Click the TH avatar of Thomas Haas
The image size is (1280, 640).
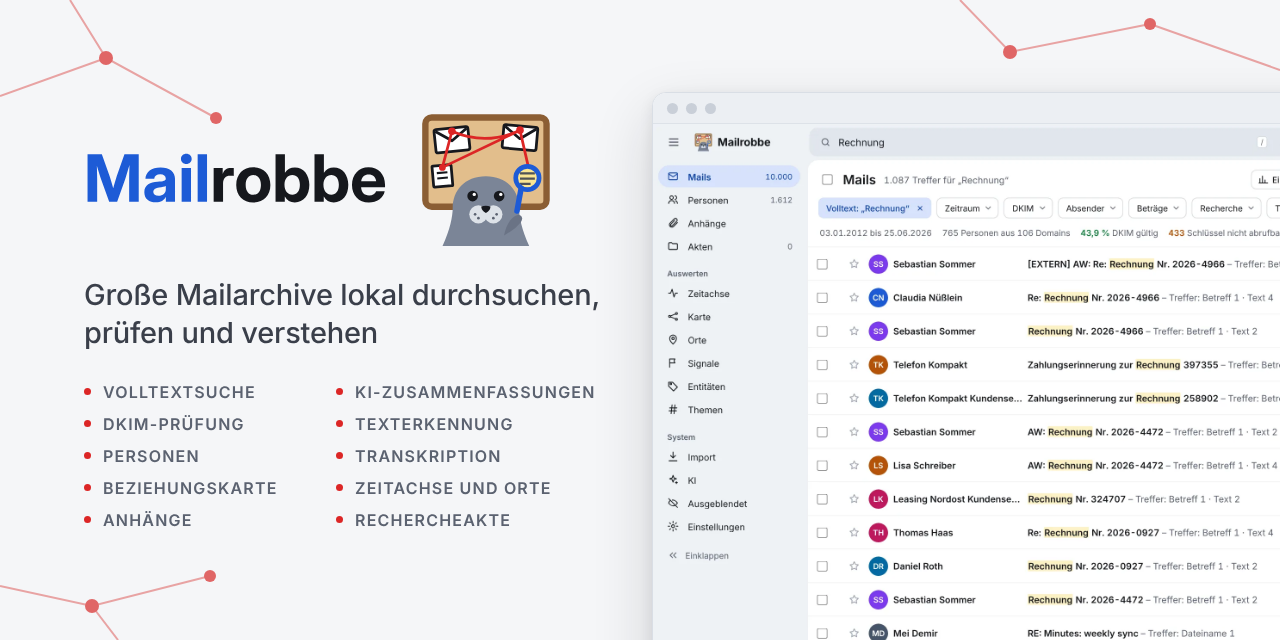(878, 533)
